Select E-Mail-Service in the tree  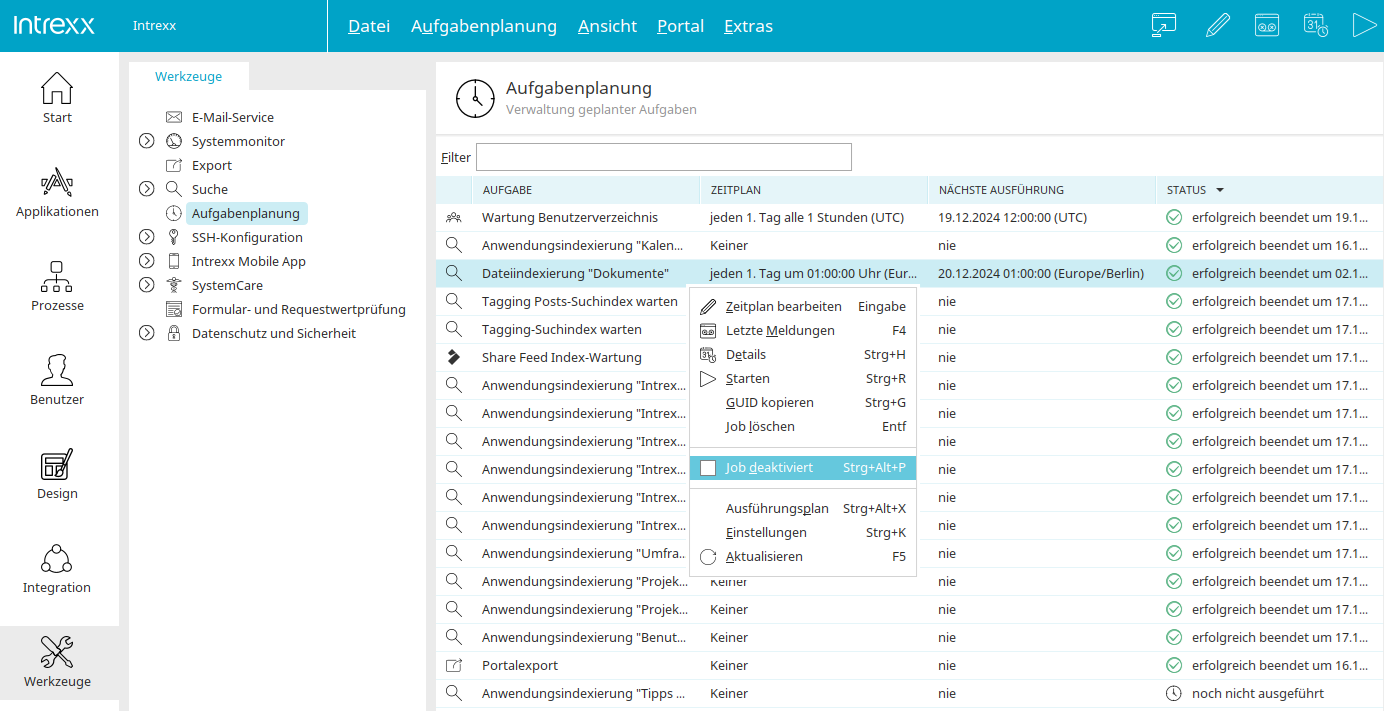pos(232,118)
